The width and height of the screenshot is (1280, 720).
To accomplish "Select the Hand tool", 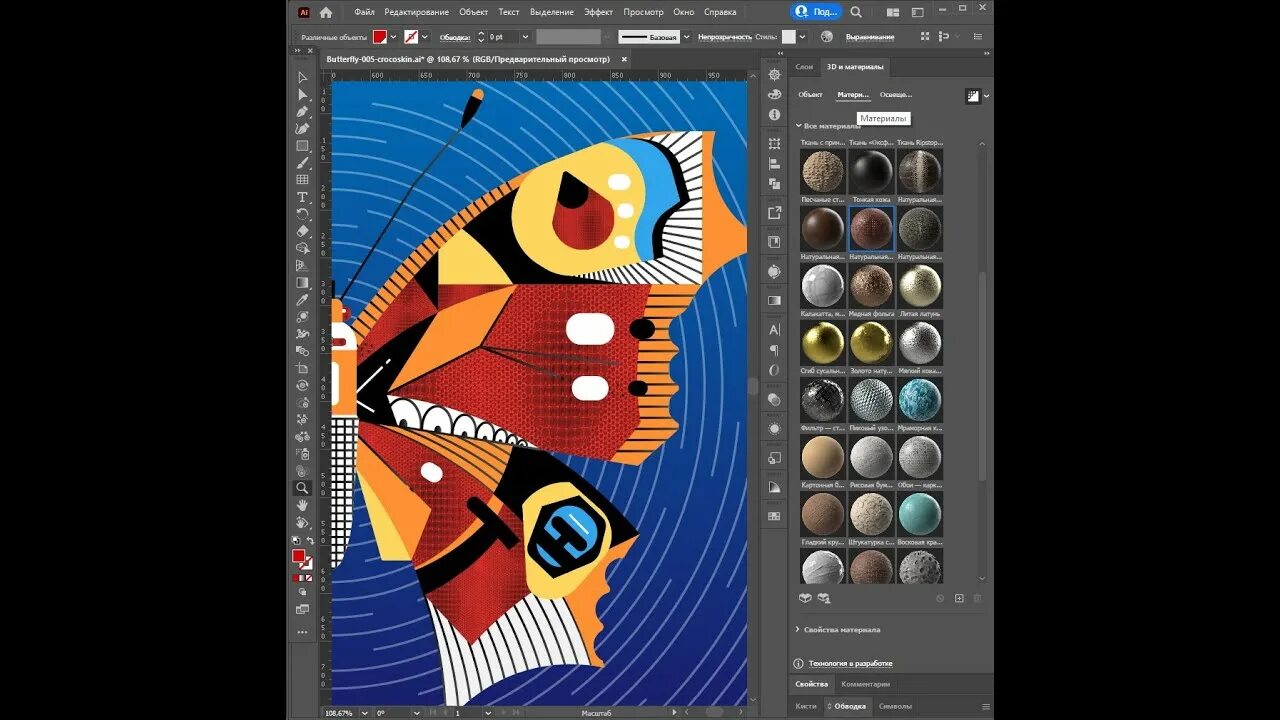I will click(302, 505).
